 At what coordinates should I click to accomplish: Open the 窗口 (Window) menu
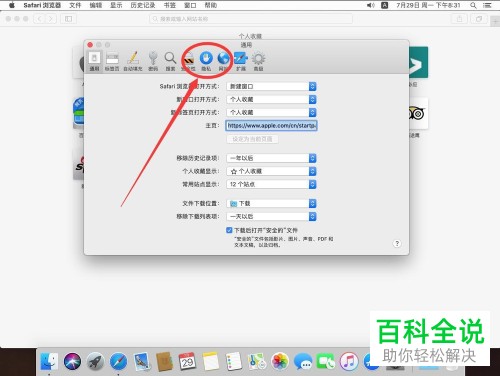(x=190, y=5)
